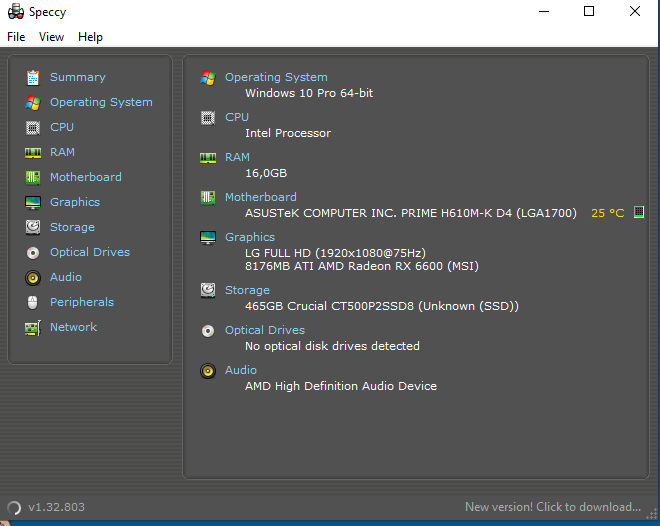660x526 pixels.
Task: Click Motherboard icon in summary panel
Action: [x=208, y=197]
